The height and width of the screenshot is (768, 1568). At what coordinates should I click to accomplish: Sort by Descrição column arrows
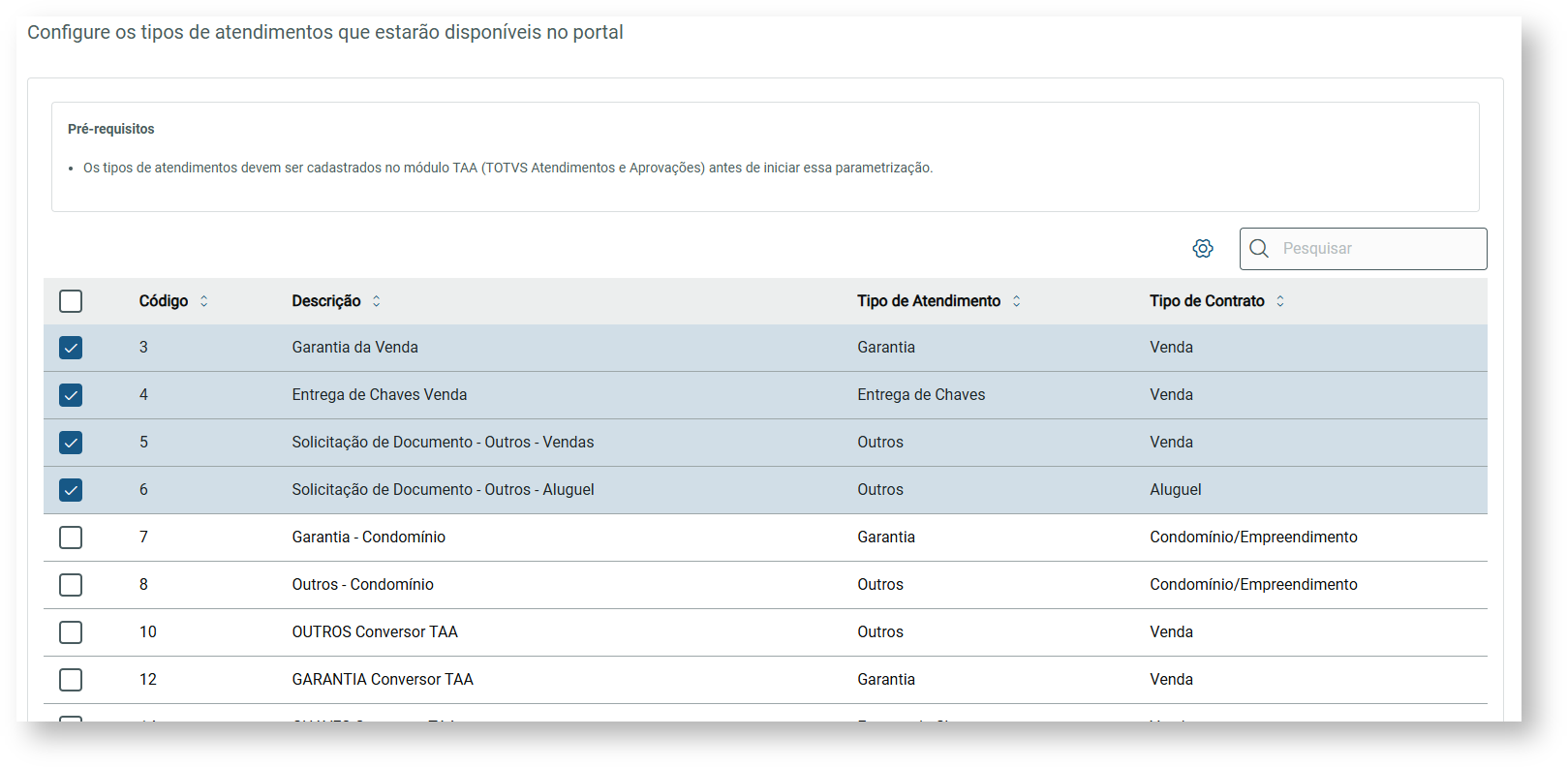tap(377, 301)
